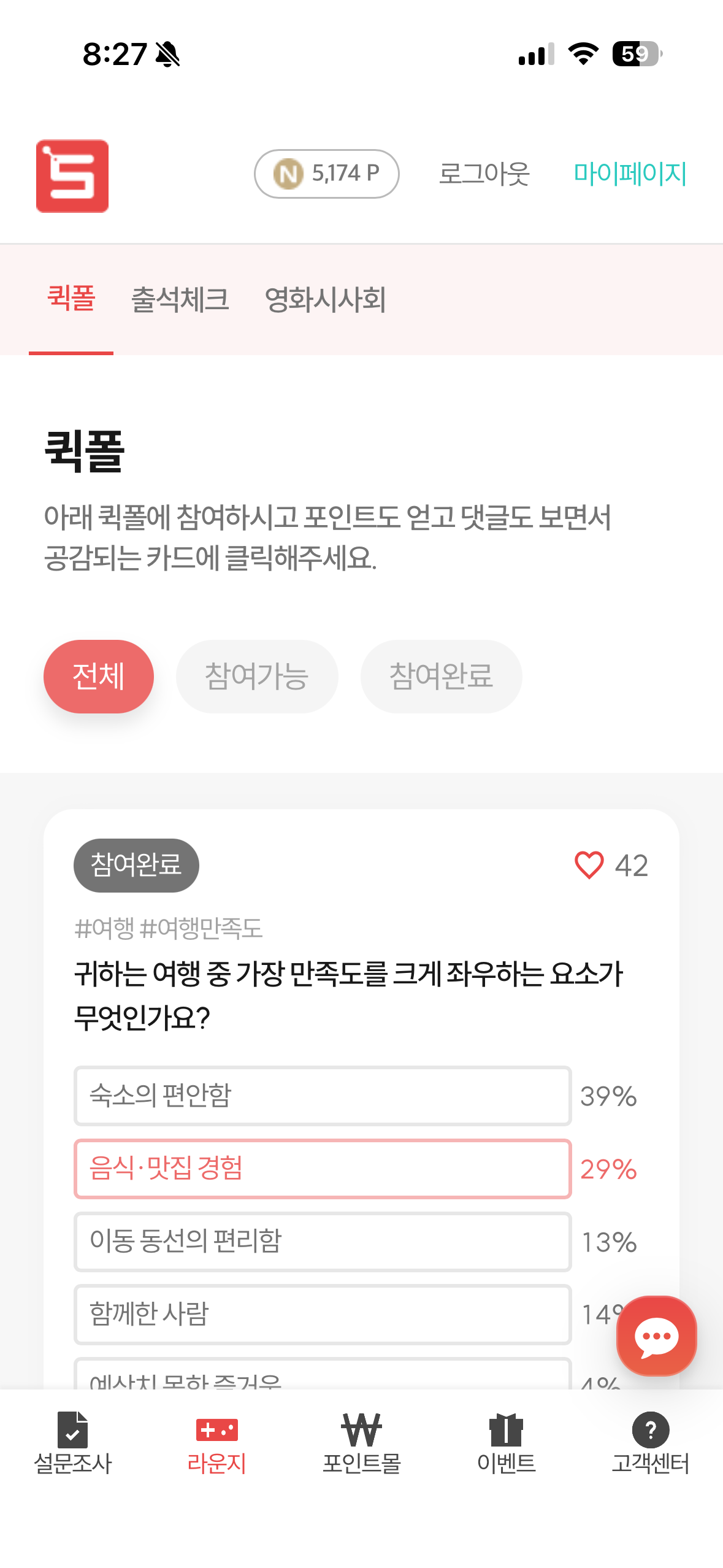The height and width of the screenshot is (1568, 723).
Task: Tap the gold N points coin icon
Action: [288, 174]
